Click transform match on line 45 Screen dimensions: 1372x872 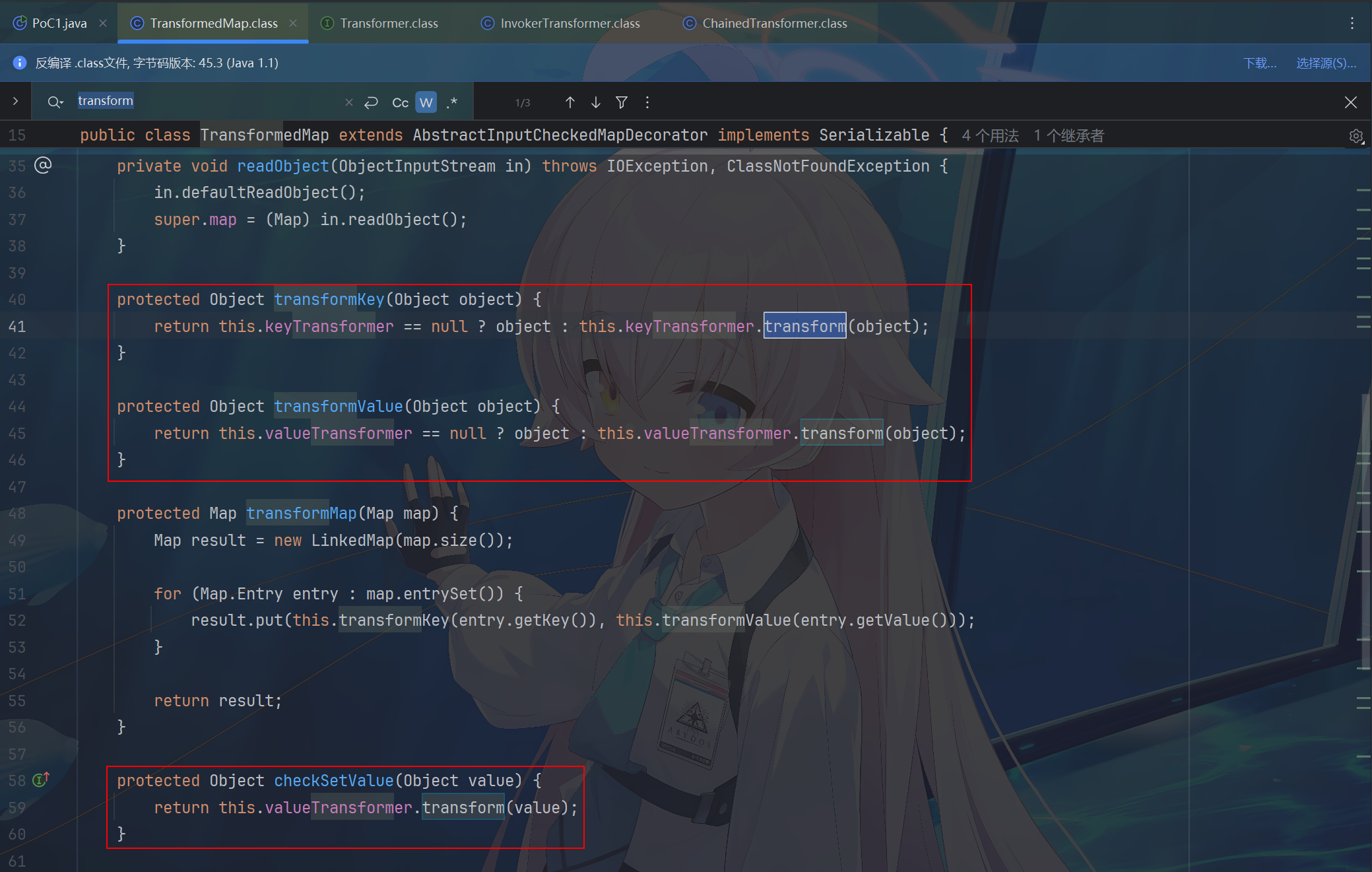[842, 433]
